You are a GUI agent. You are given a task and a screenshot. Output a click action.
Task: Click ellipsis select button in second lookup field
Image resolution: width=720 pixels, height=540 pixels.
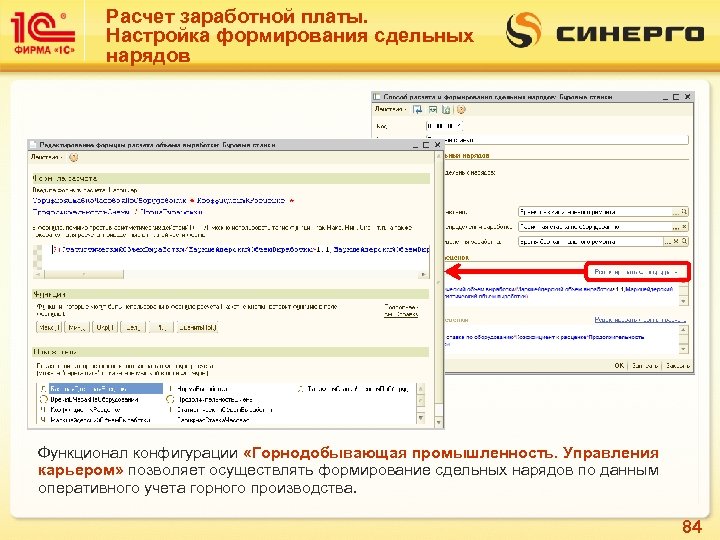coord(676,226)
